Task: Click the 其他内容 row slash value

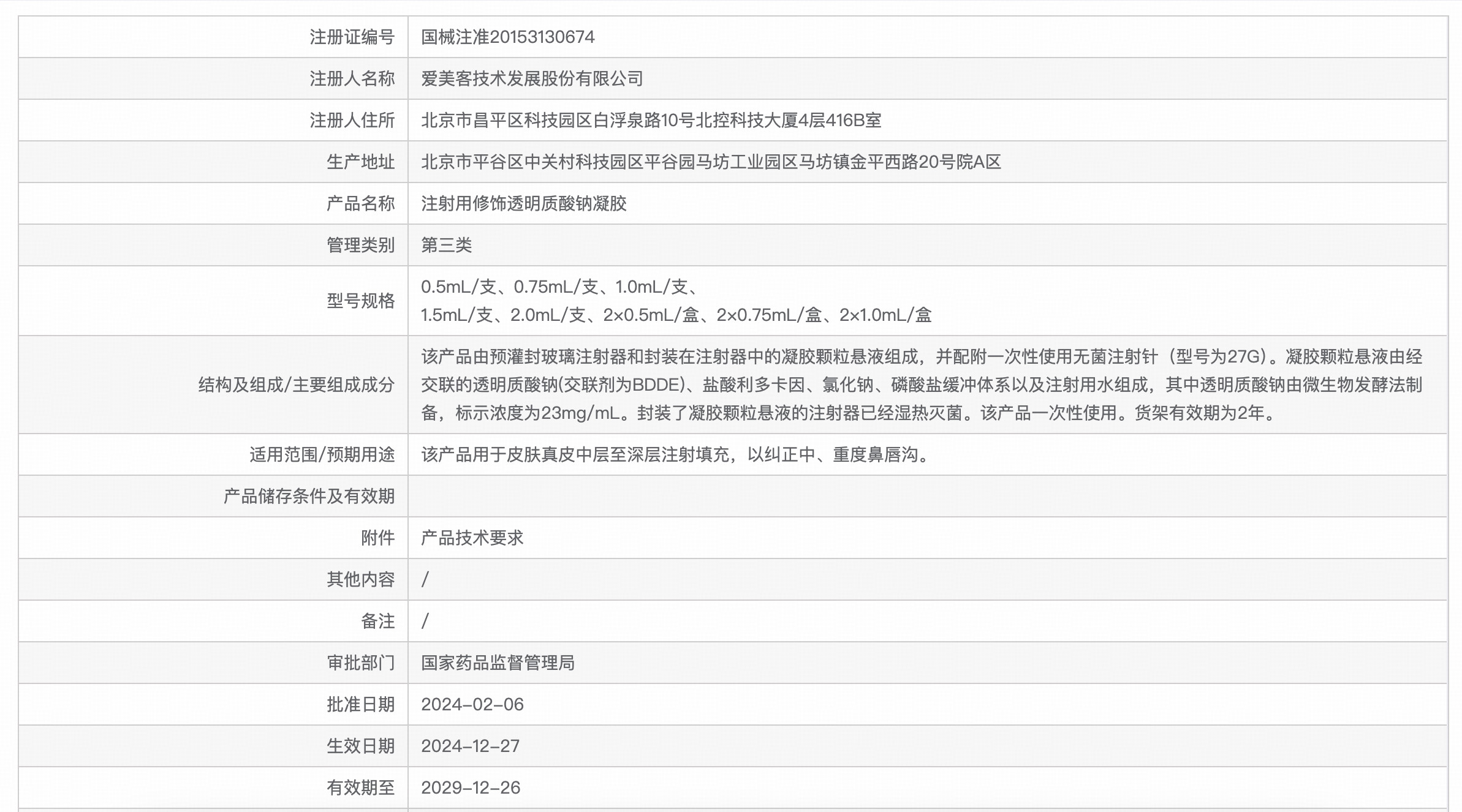Action: click(425, 579)
